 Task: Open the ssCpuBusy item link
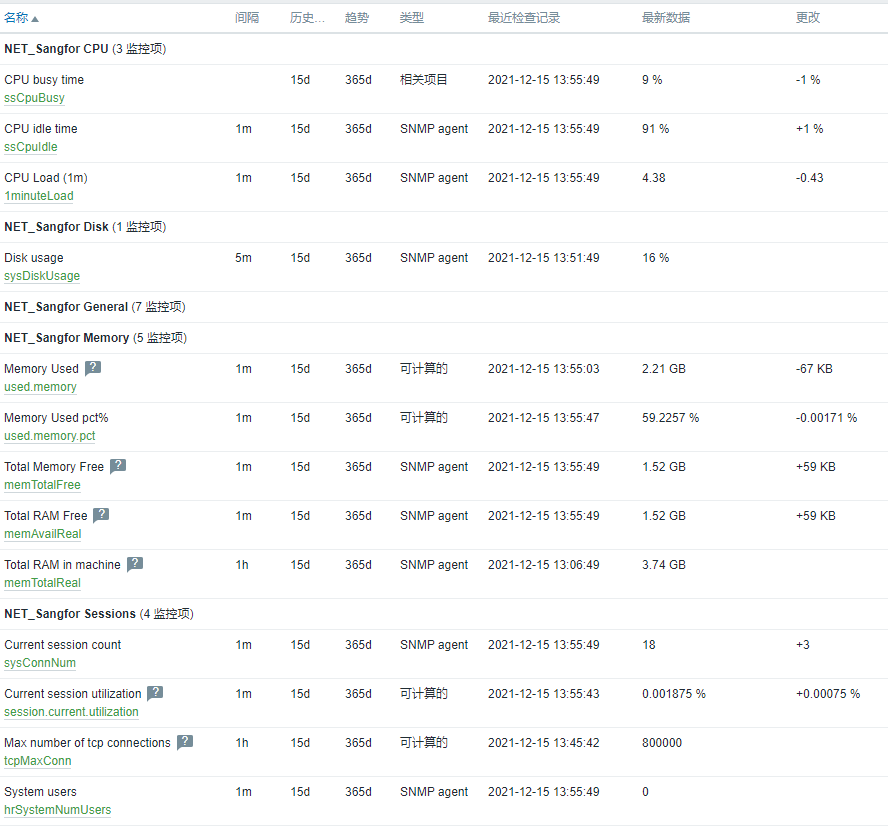coord(35,98)
